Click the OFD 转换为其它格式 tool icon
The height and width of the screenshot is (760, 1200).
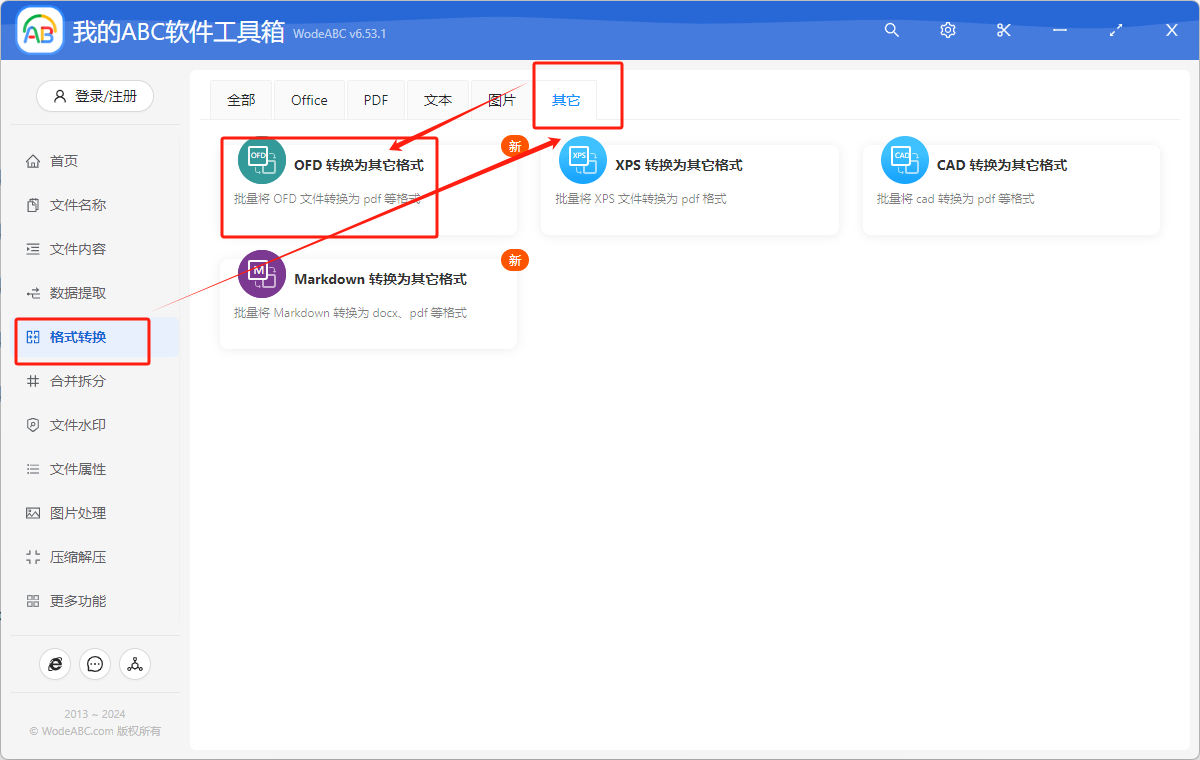tap(261, 159)
